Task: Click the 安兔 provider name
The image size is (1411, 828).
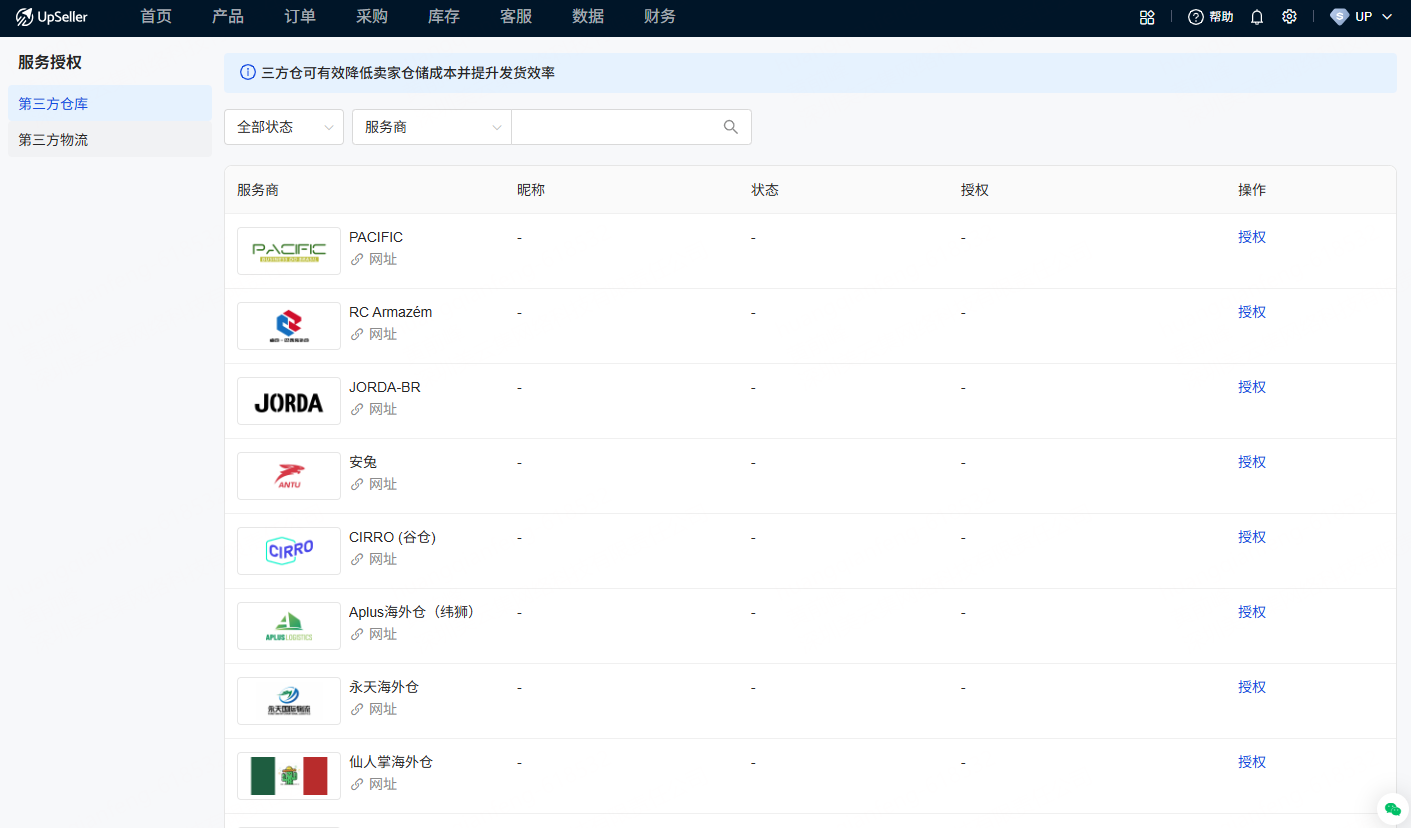Action: click(363, 462)
